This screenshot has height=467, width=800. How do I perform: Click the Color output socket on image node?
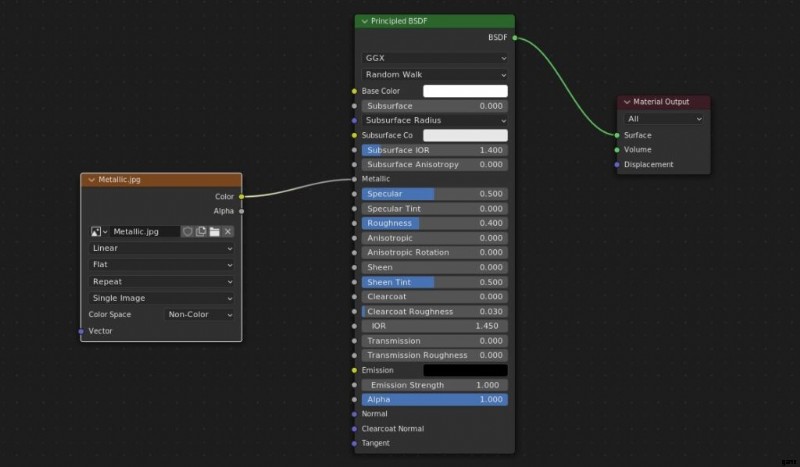point(241,197)
